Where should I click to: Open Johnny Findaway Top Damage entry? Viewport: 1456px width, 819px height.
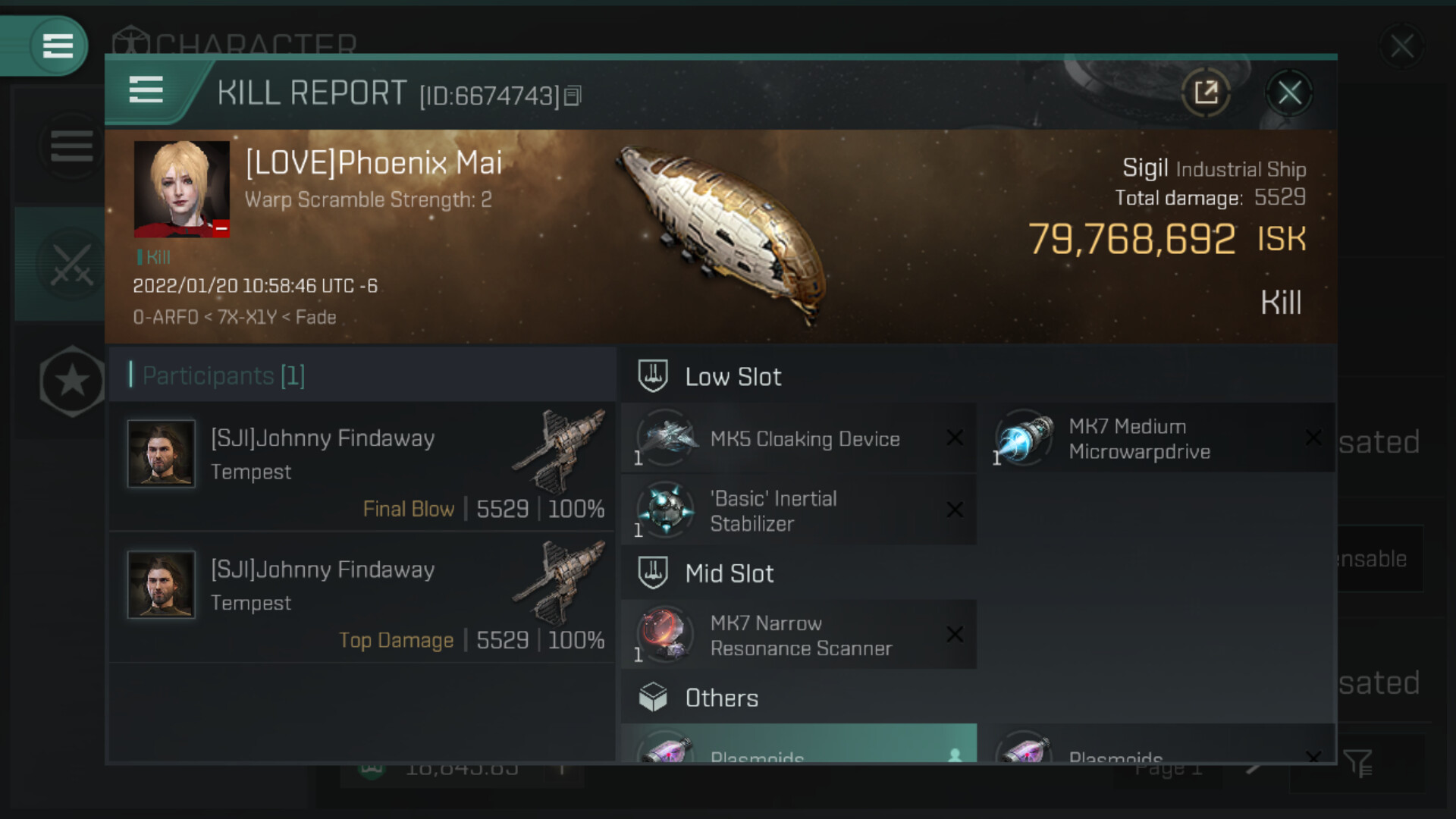point(362,598)
